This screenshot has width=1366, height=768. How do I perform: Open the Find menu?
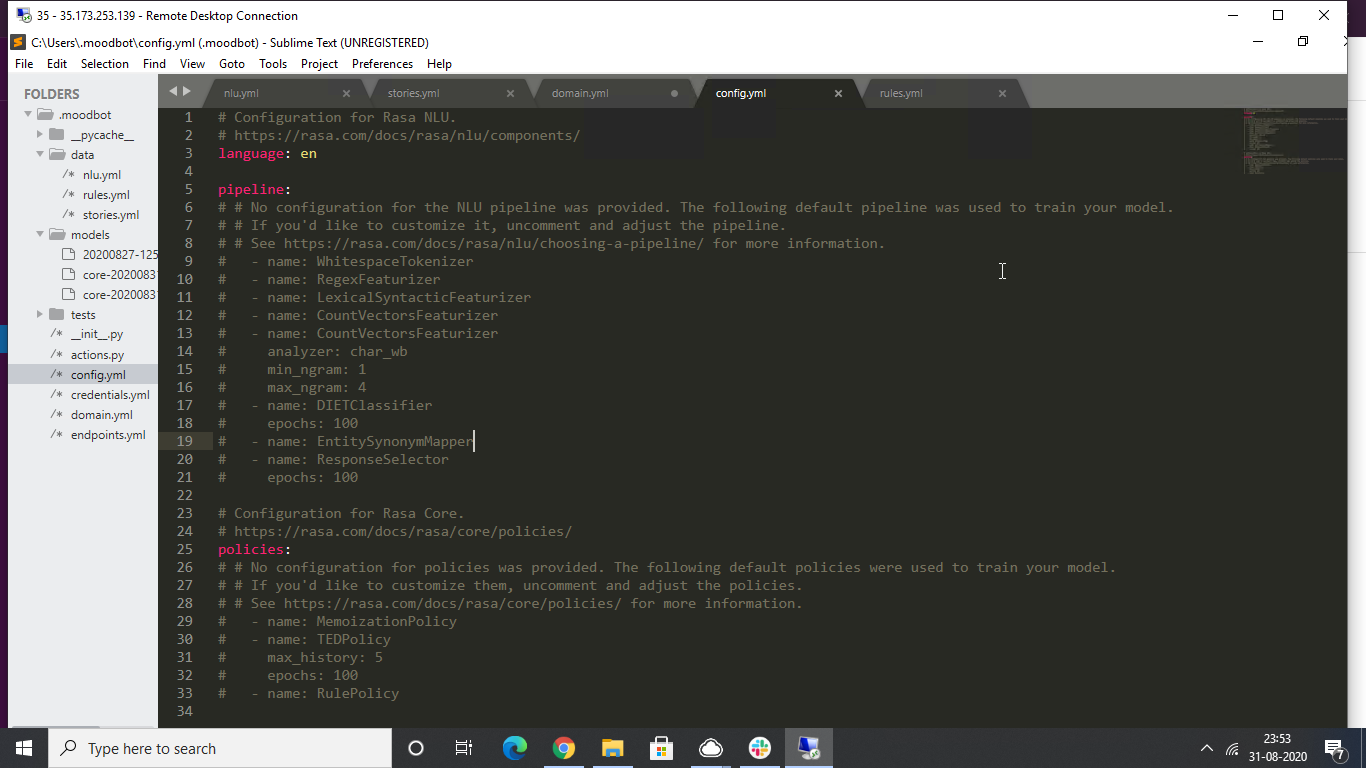point(154,63)
